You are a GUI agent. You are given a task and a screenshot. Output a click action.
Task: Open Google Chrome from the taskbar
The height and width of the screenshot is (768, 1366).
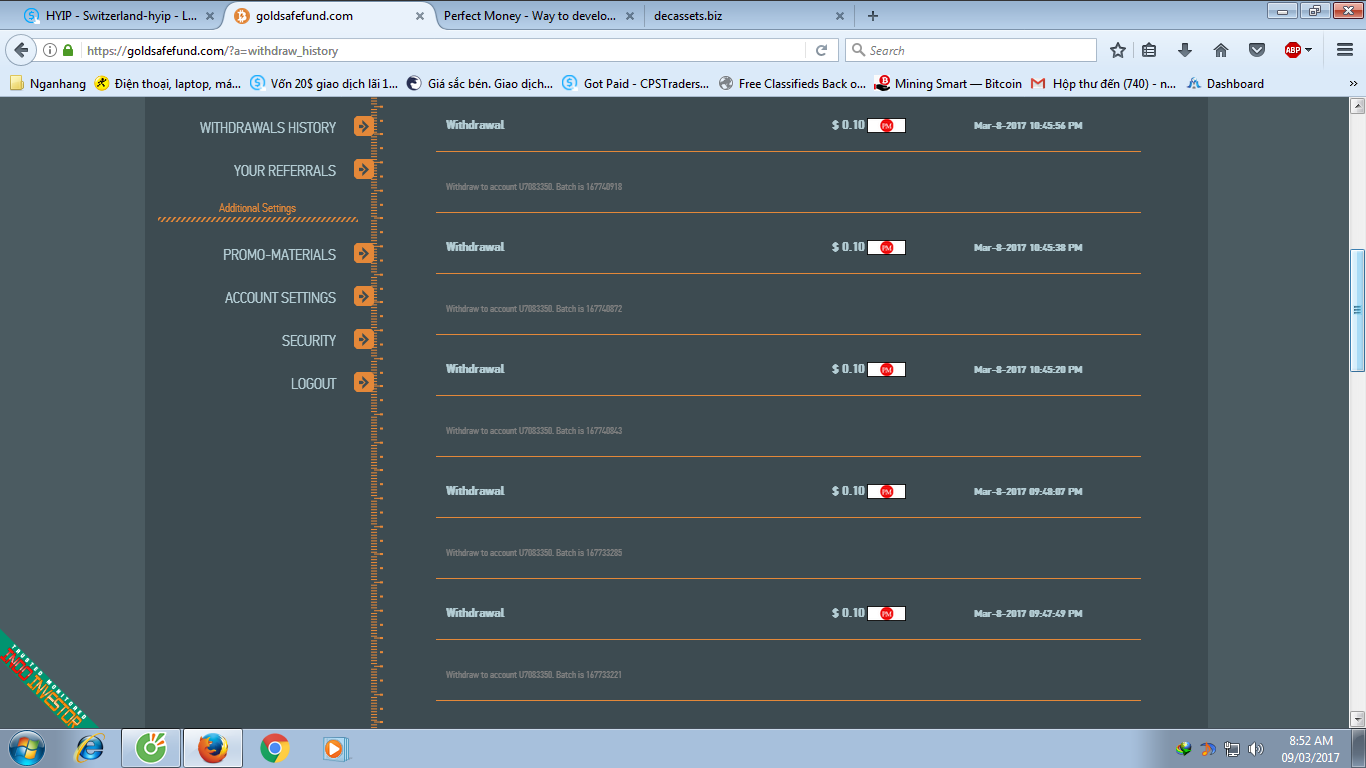(x=275, y=748)
